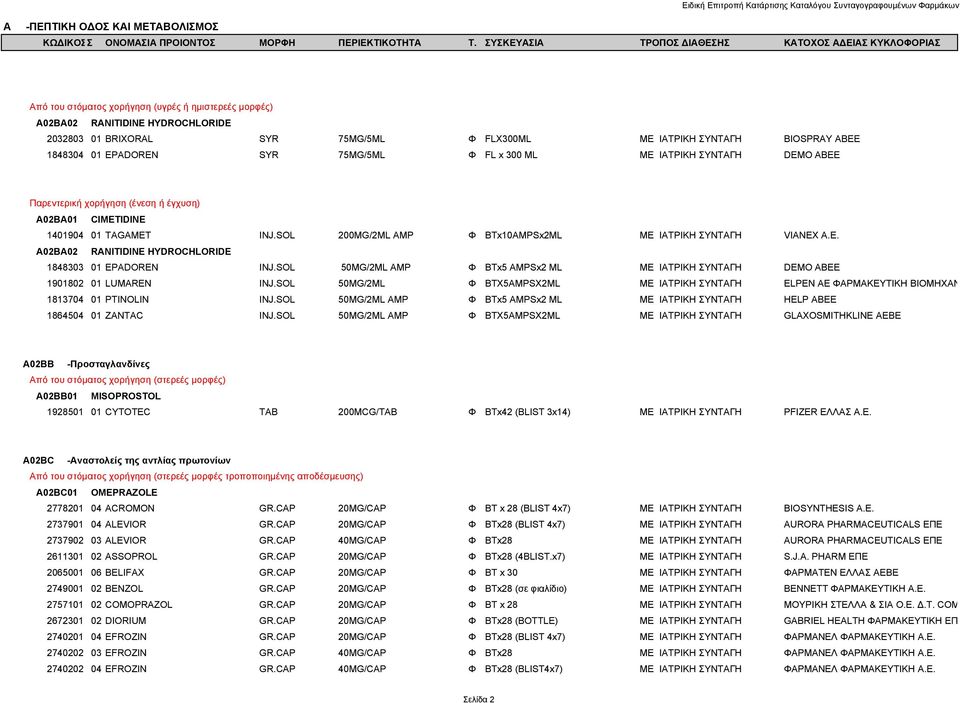The width and height of the screenshot is (960, 703).
Task: Select the A02BB Προσταγλανδίνες group heading
Action: (x=86, y=364)
